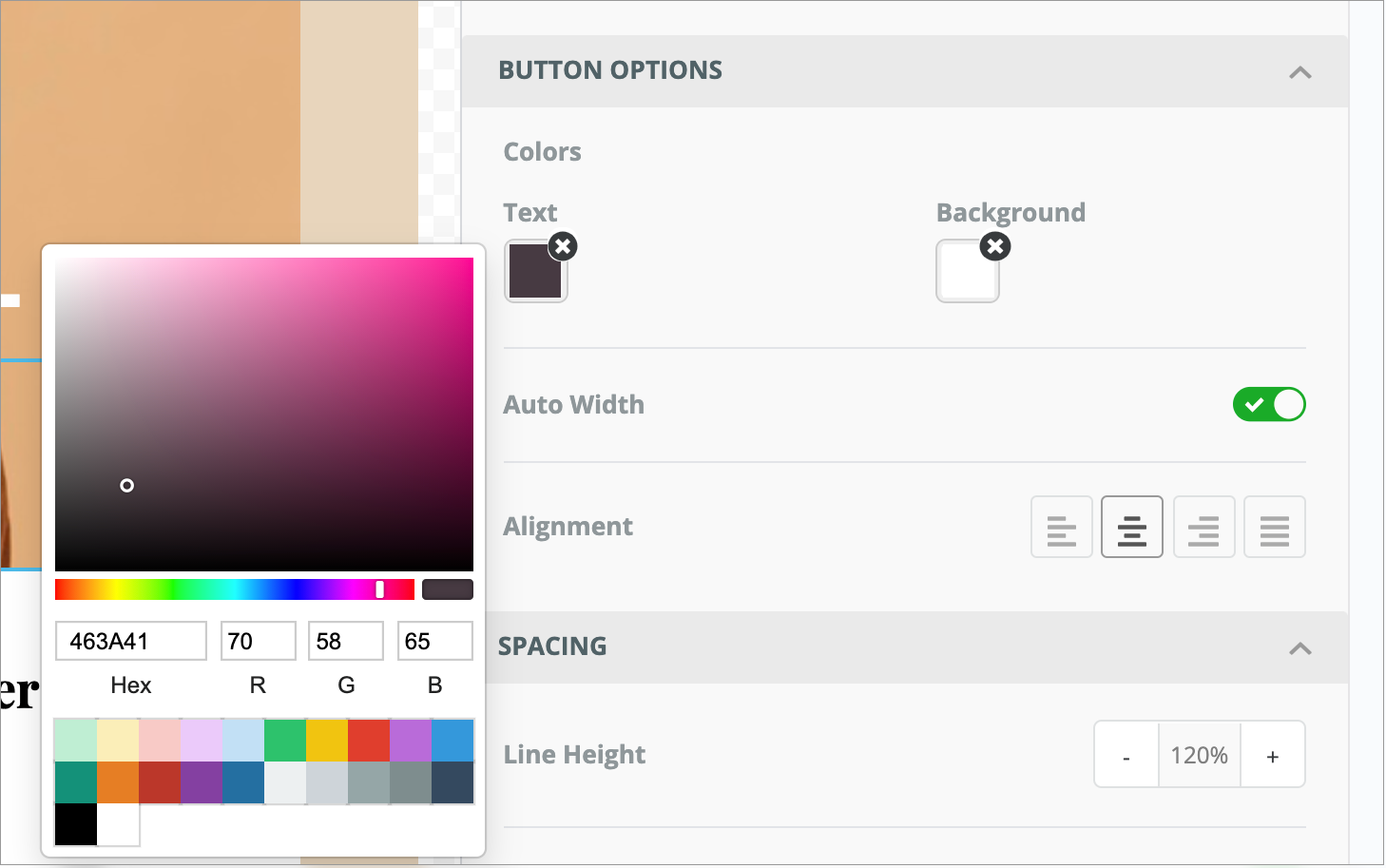Increase Line Height with plus button
The width and height of the screenshot is (1386, 868).
1272,756
